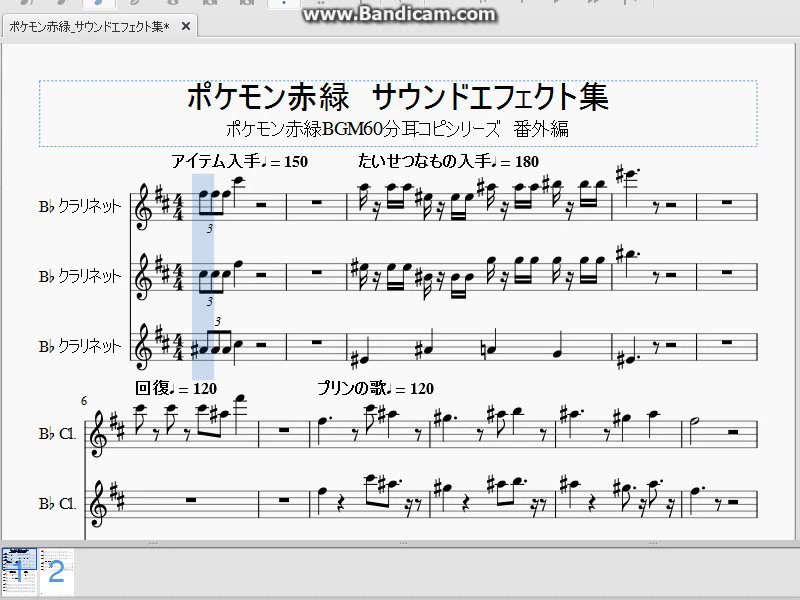Select the half note ending プリンの歌 upper staff
Screen dimensions: 800x600
tap(694, 420)
